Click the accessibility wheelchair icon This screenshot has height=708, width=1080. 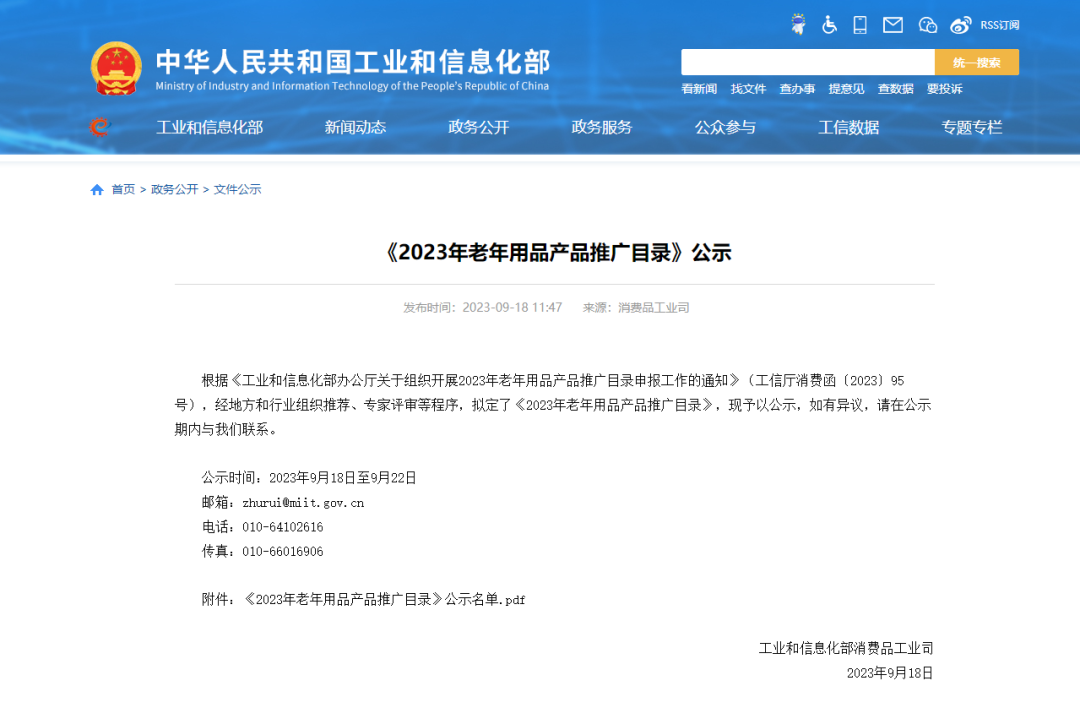tap(829, 24)
